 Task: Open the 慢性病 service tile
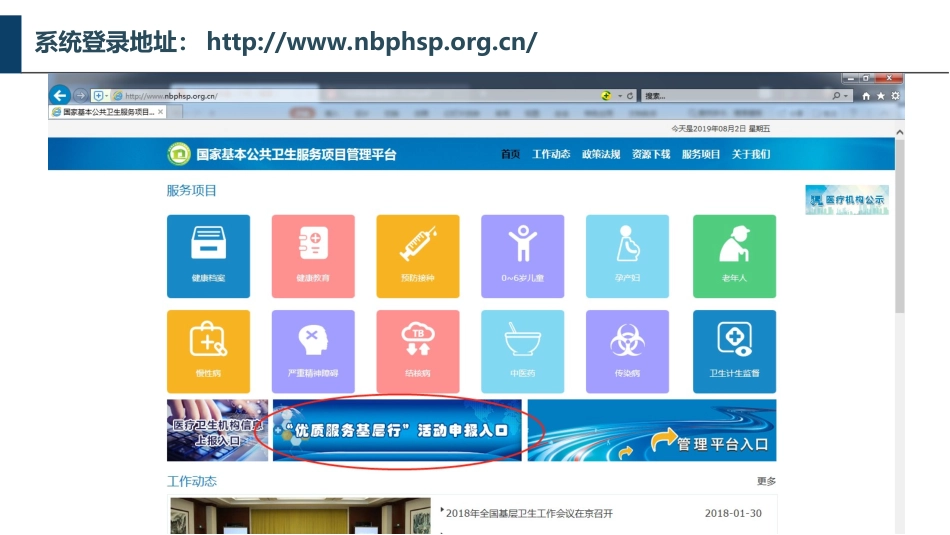coord(208,351)
